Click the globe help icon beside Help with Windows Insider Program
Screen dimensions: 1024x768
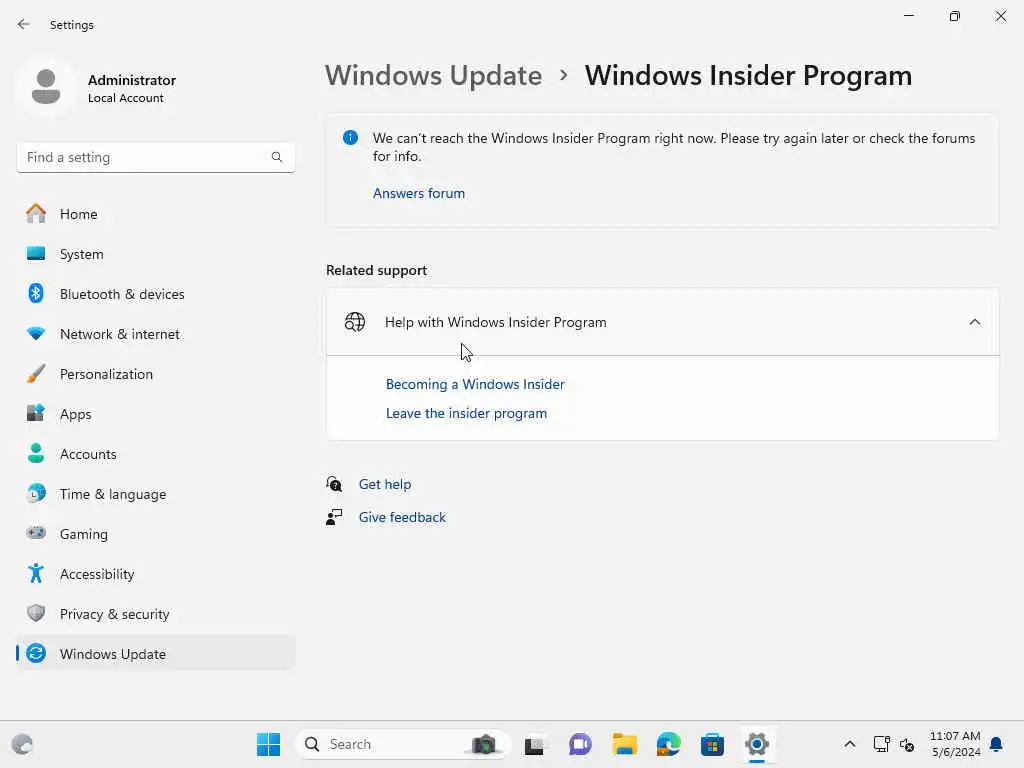(x=355, y=322)
